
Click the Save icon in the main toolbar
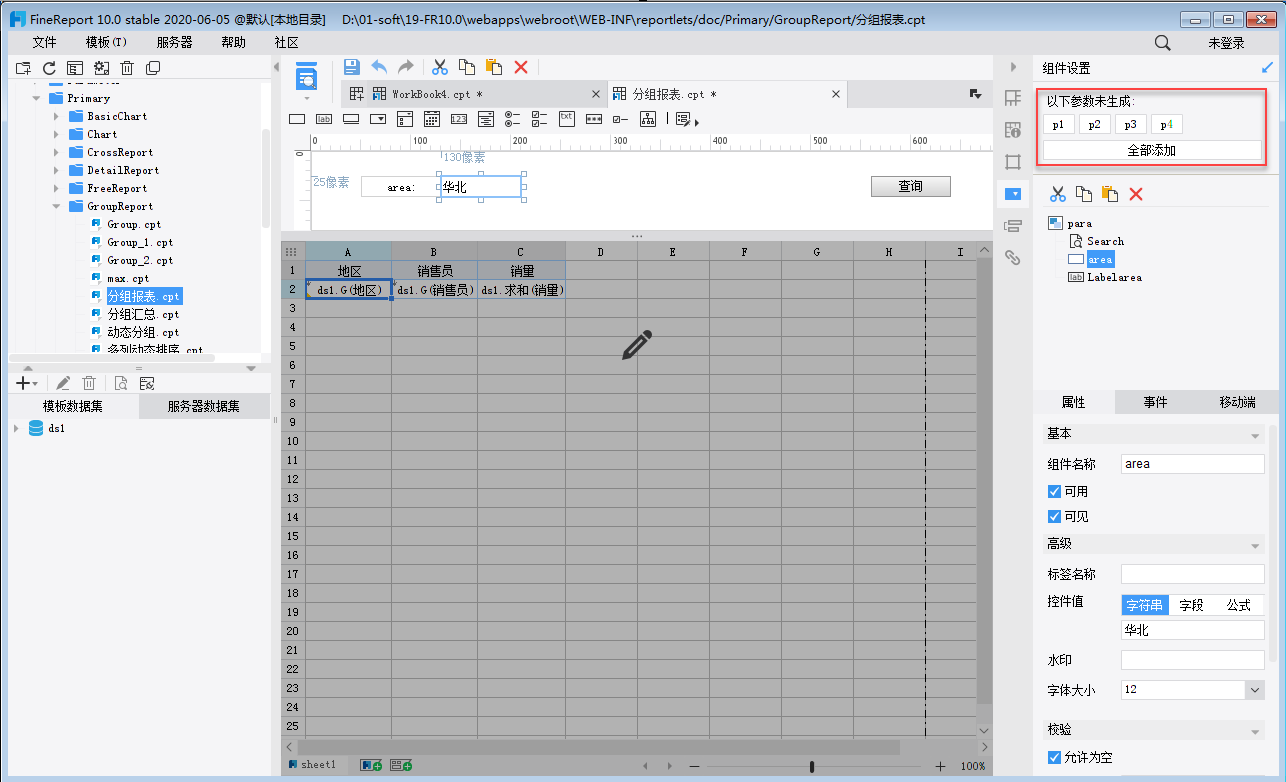pyautogui.click(x=352, y=67)
